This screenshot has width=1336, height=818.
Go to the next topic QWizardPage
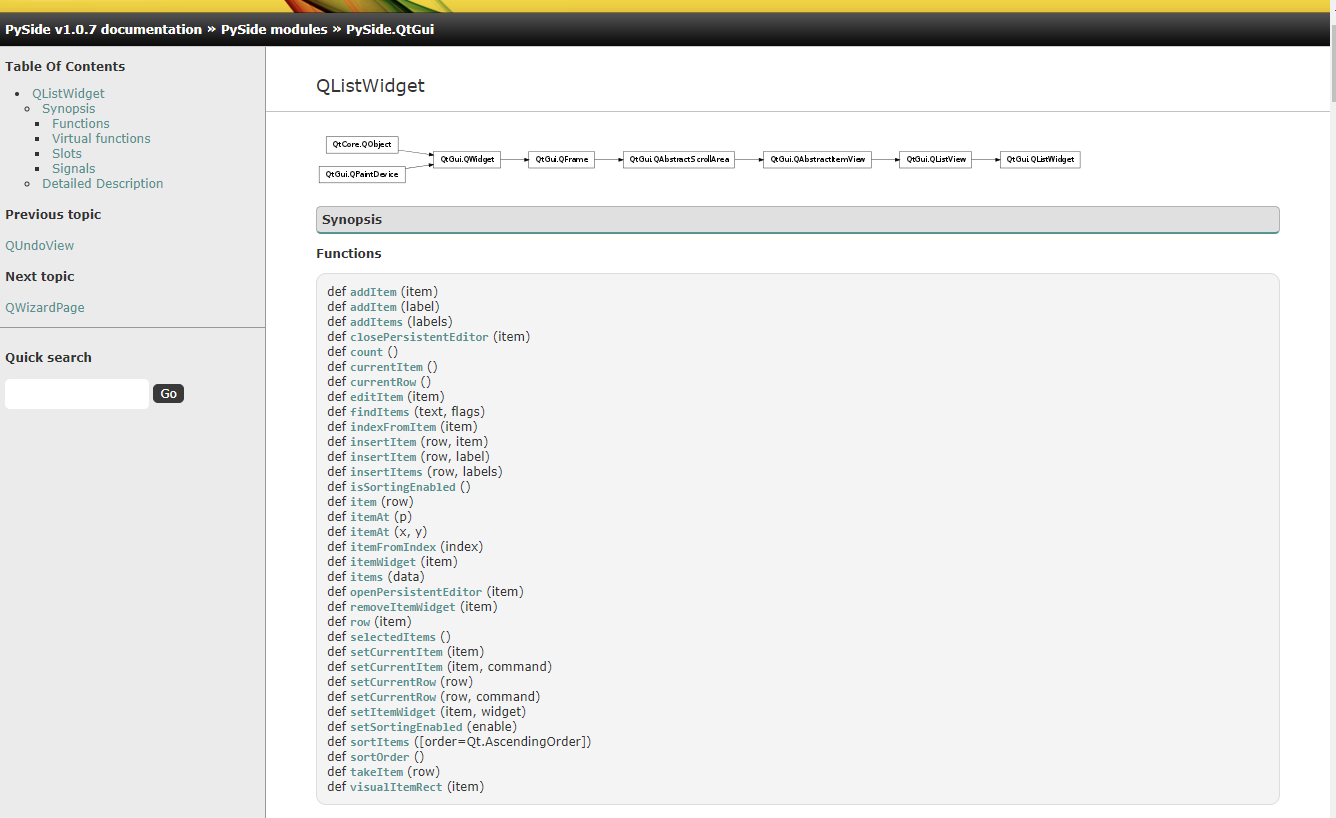tap(45, 307)
